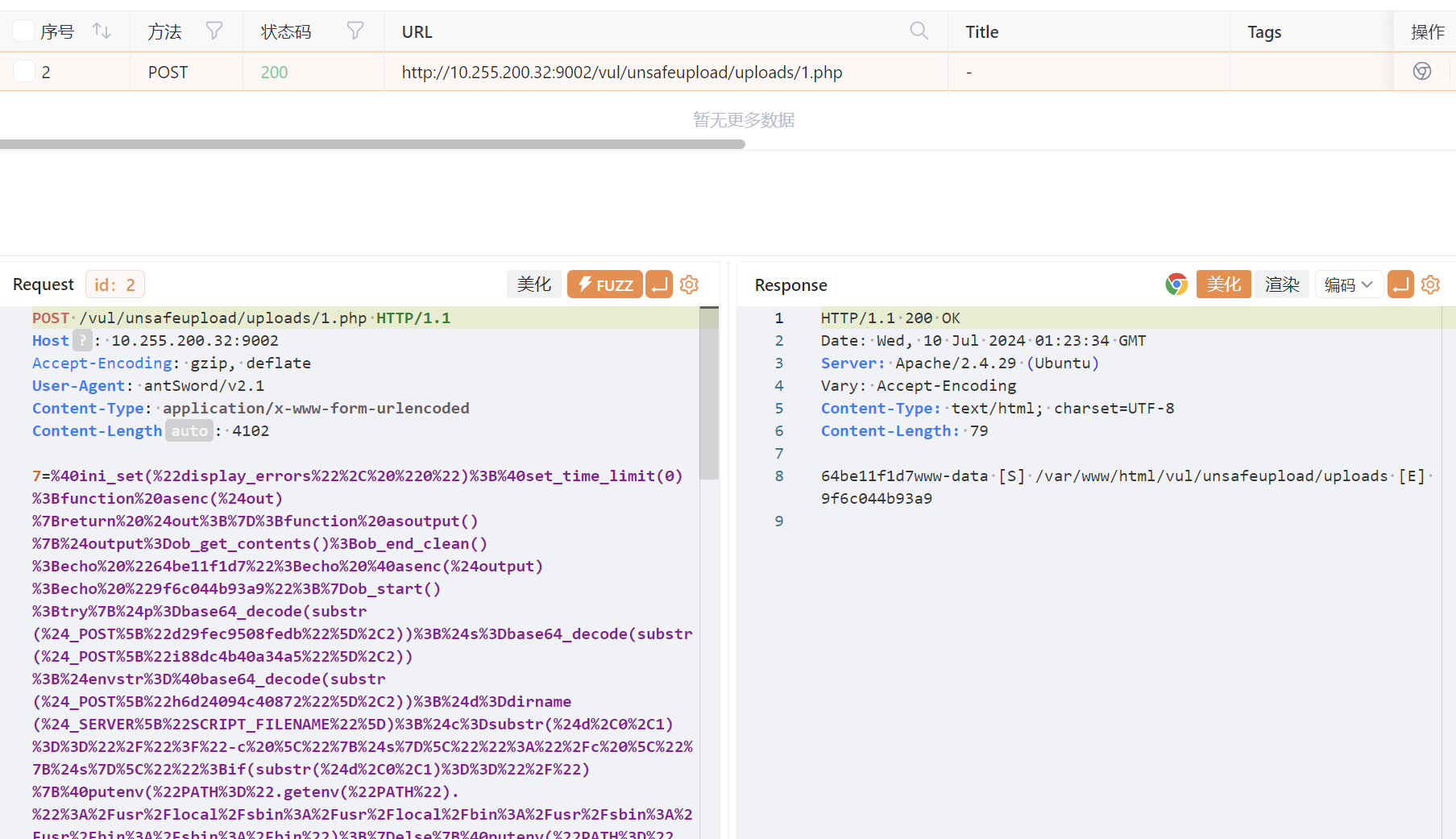This screenshot has height=839, width=1456.
Task: Click the Response 美化 button
Action: click(x=1224, y=285)
